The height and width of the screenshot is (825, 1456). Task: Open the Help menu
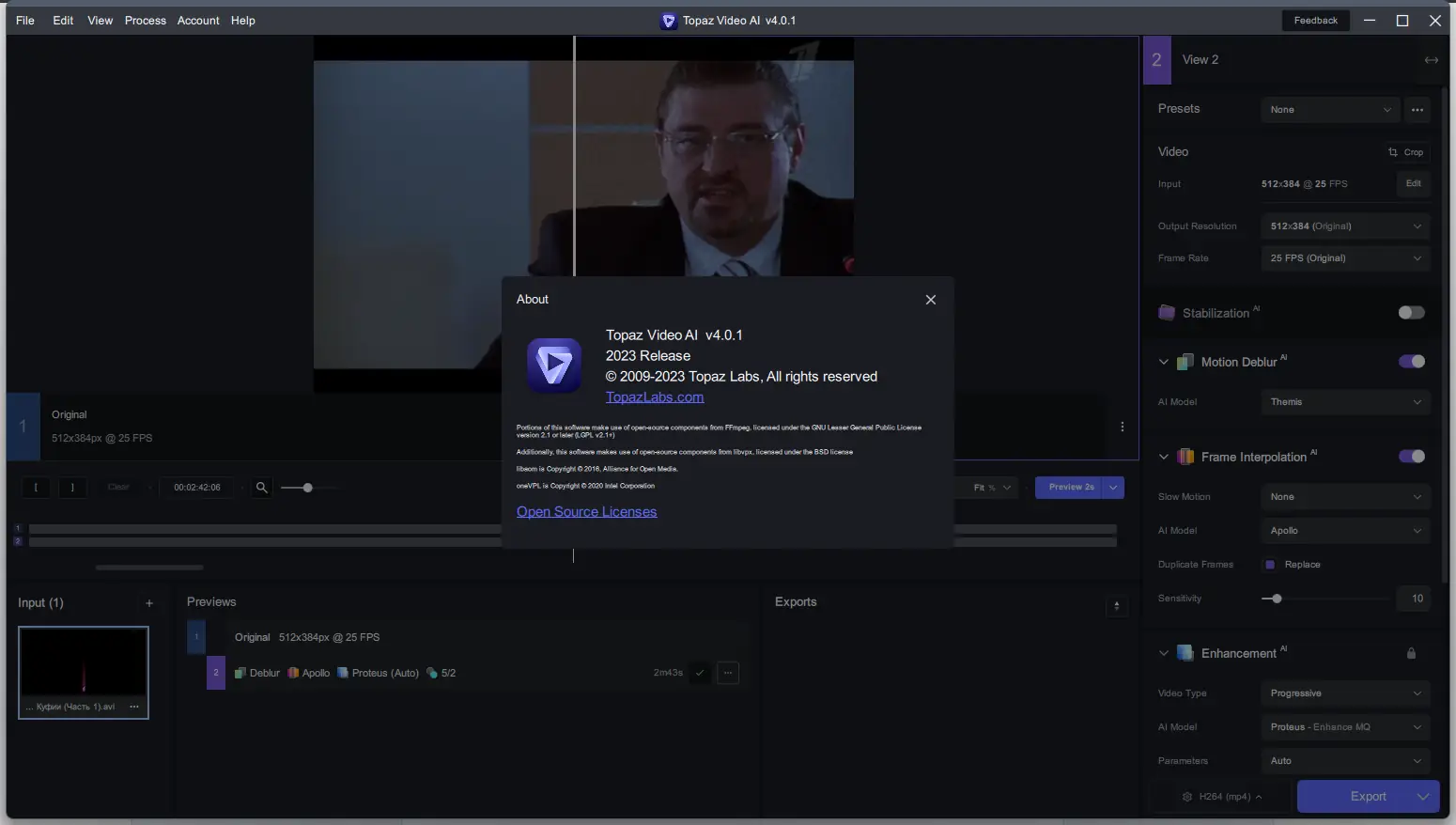coord(243,21)
